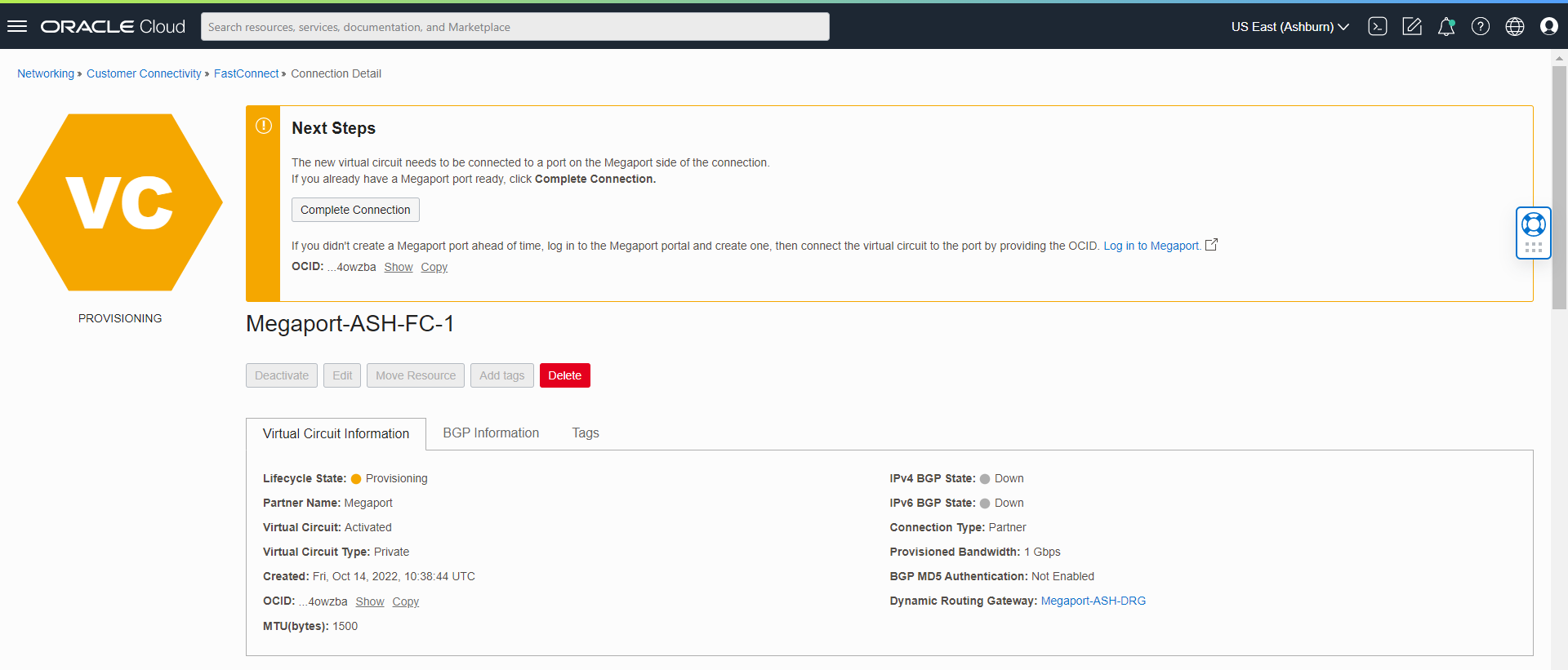The height and width of the screenshot is (670, 1568).
Task: Open the Megaport-ASH-DRG gateway link
Action: coord(1093,601)
